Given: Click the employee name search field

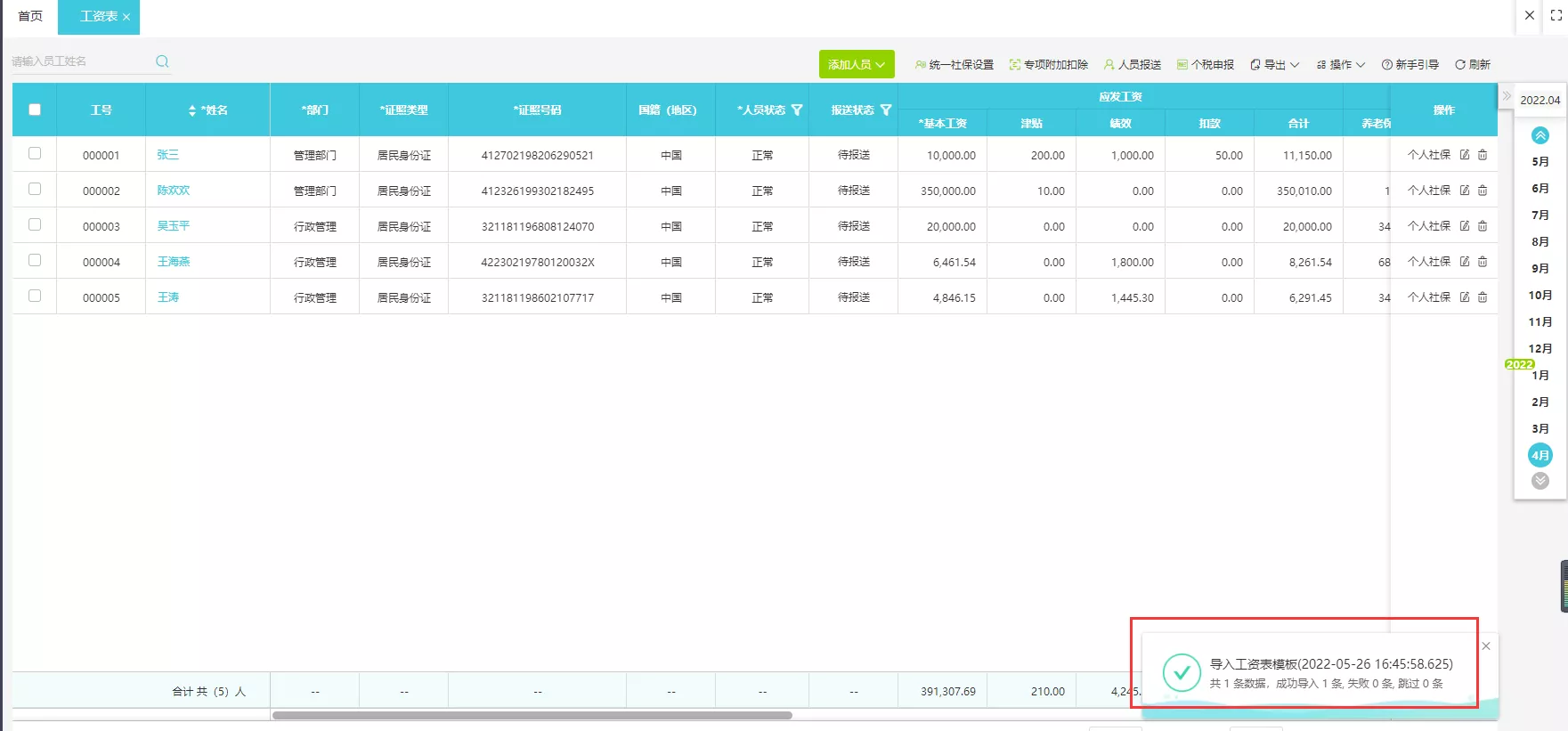Looking at the screenshot, I should point(80,61).
